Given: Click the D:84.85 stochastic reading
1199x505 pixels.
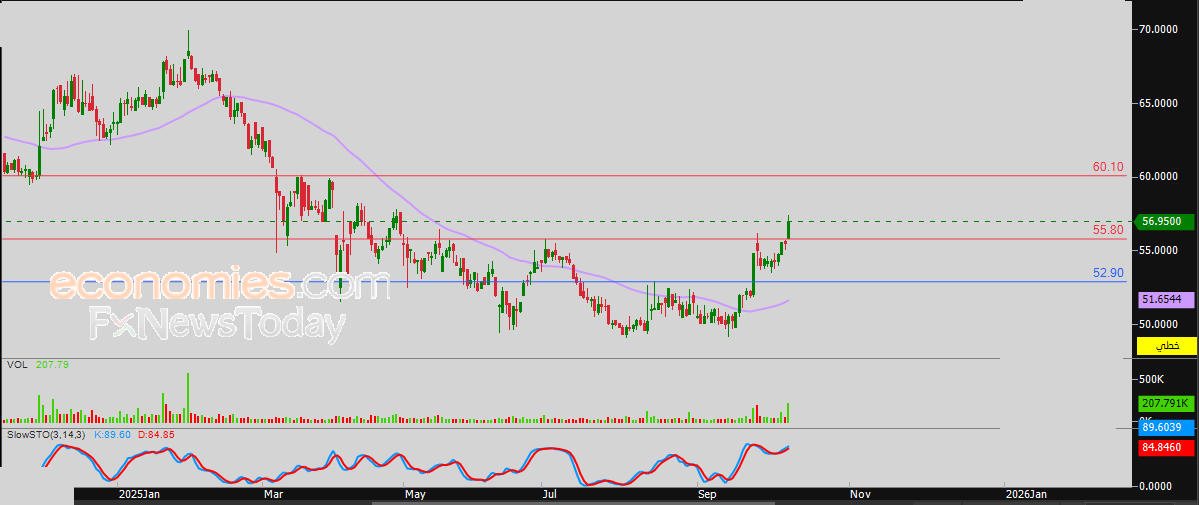Looking at the screenshot, I should tap(156, 435).
